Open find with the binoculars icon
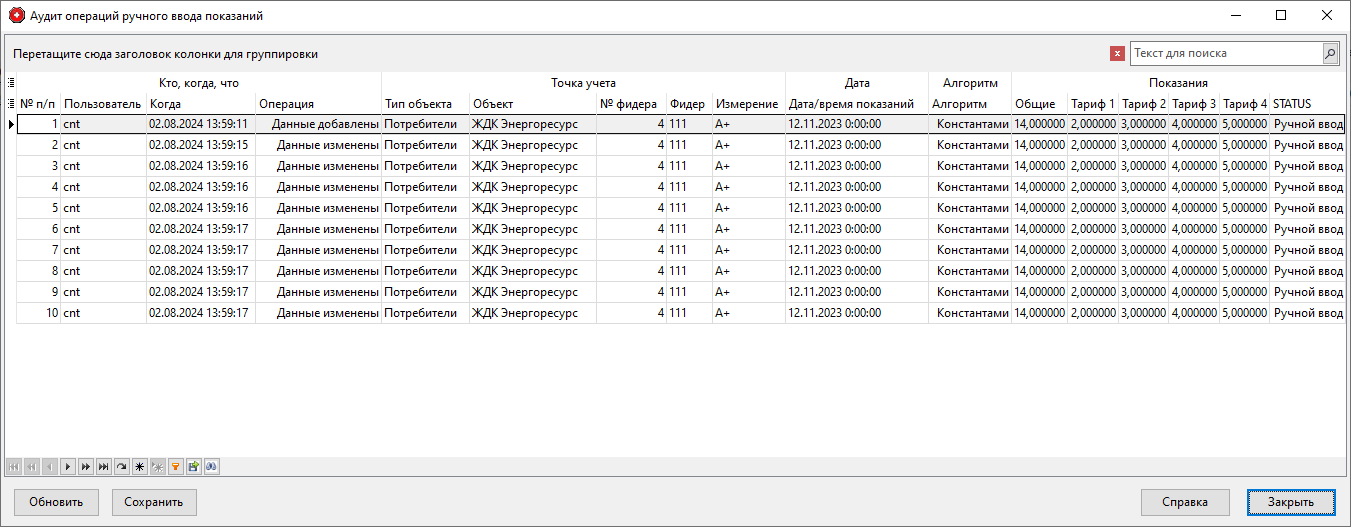The width and height of the screenshot is (1351, 527). point(211,467)
